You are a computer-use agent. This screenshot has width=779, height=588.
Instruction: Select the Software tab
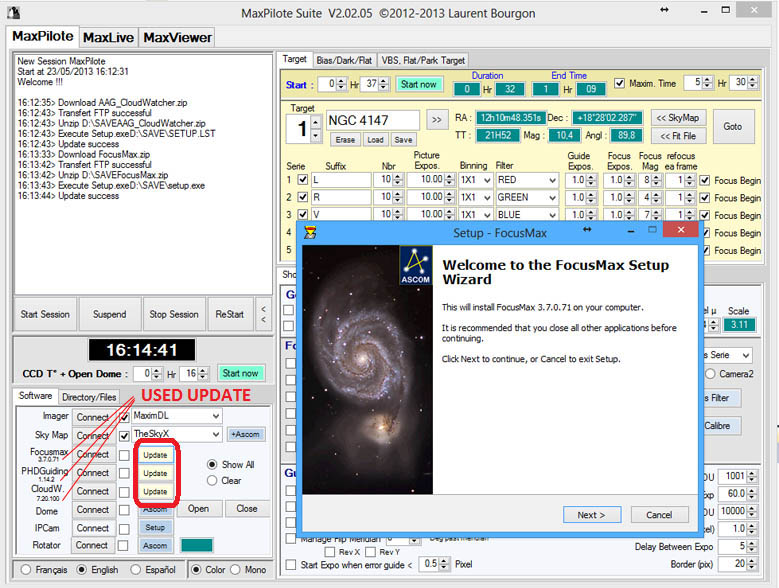pos(35,396)
